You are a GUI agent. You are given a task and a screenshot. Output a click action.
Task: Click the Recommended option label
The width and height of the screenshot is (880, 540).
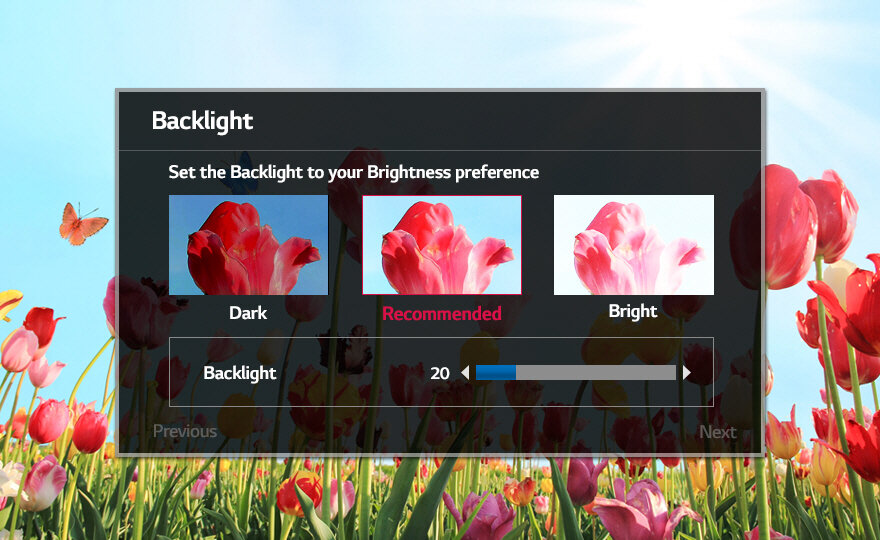(x=441, y=314)
